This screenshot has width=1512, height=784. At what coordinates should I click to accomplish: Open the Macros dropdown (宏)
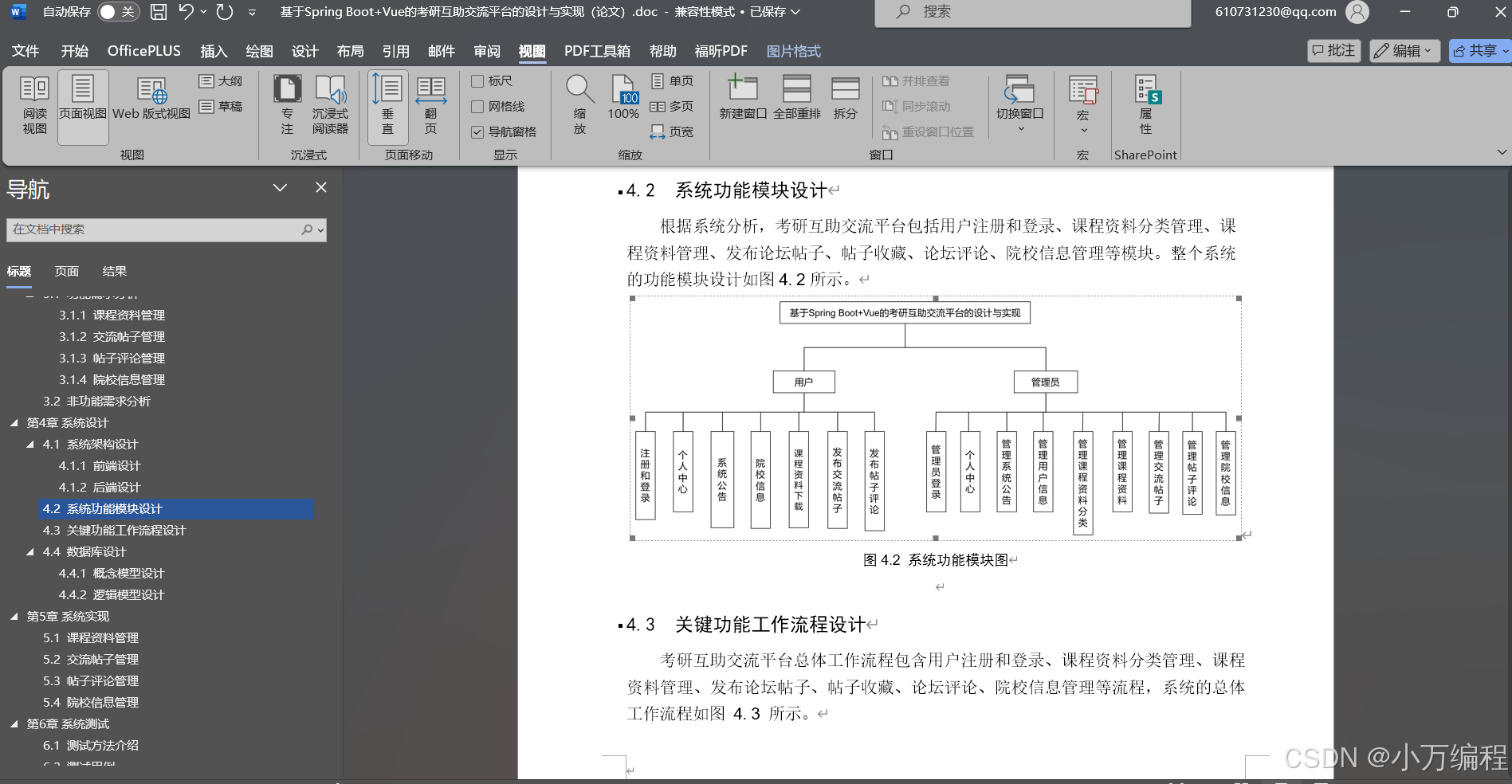point(1082,106)
